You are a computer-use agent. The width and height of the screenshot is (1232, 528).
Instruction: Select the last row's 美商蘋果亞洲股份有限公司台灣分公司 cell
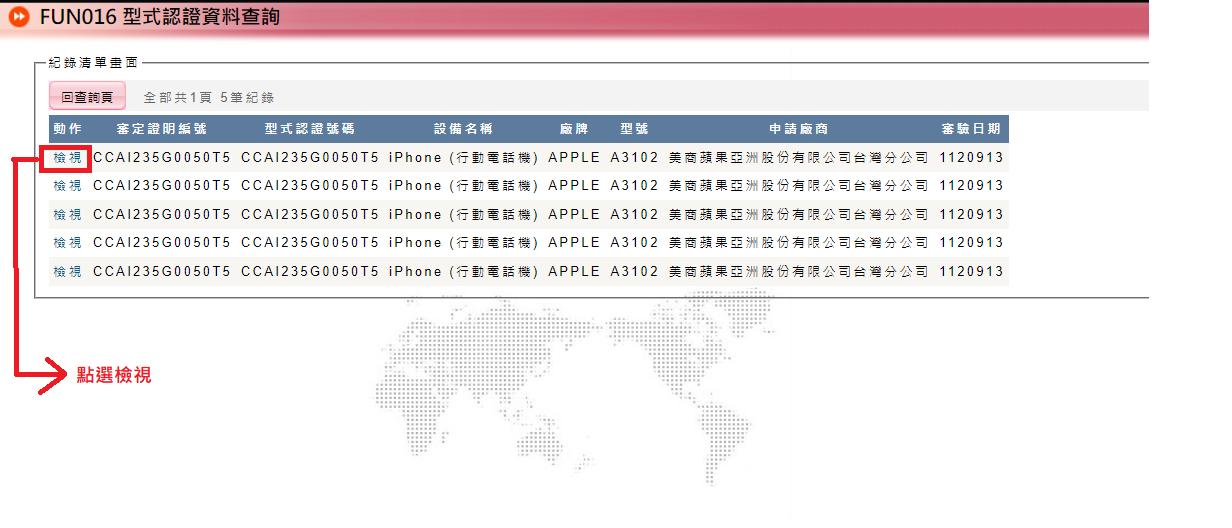(798, 272)
